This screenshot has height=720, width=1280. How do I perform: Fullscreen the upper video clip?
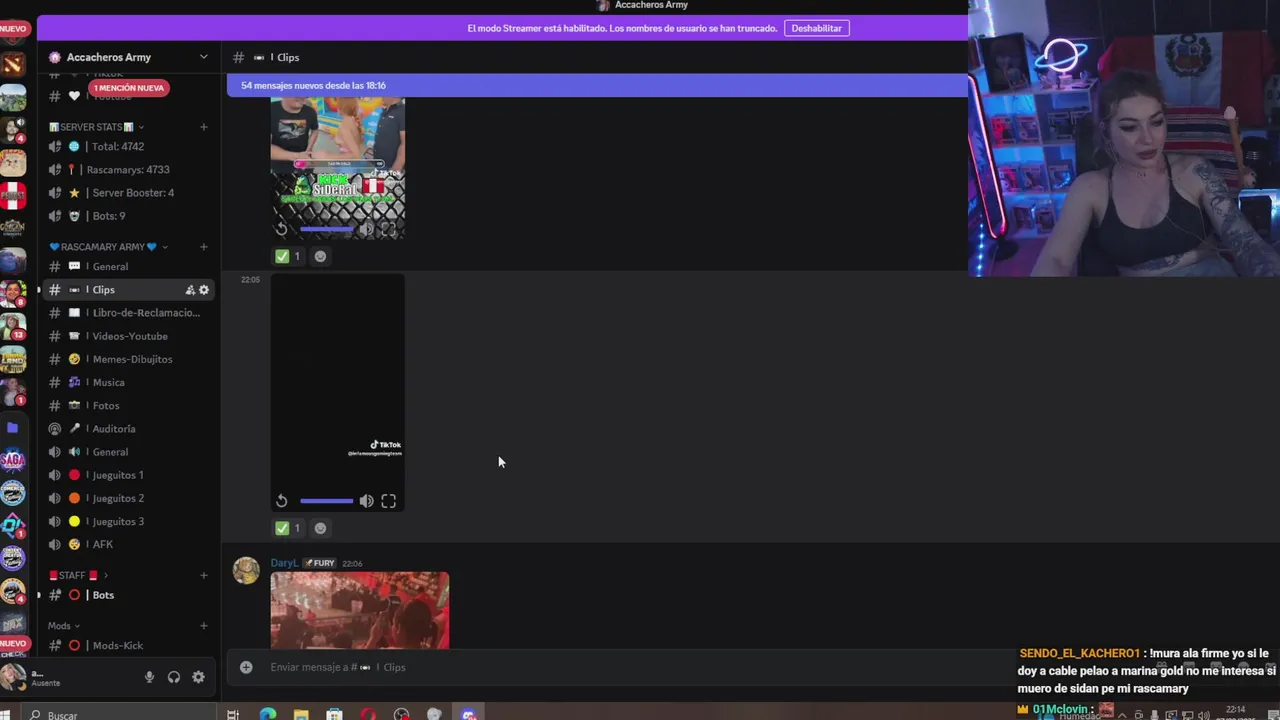point(389,229)
